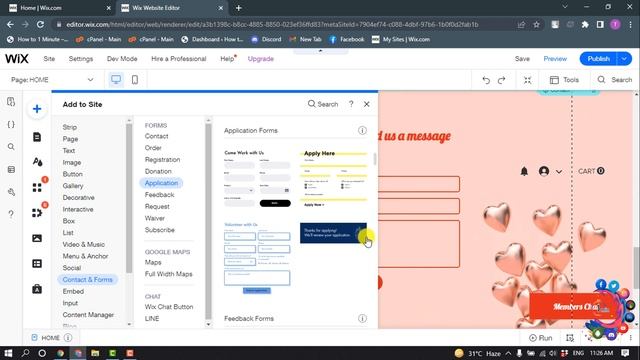640x360 pixels.
Task: Choose the Subscribe forms subcategory
Action: click(x=160, y=230)
